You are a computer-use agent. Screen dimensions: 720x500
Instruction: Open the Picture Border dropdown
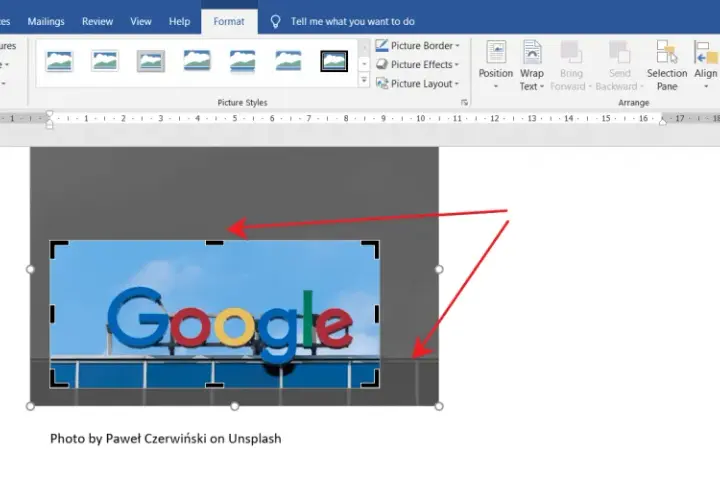click(417, 45)
